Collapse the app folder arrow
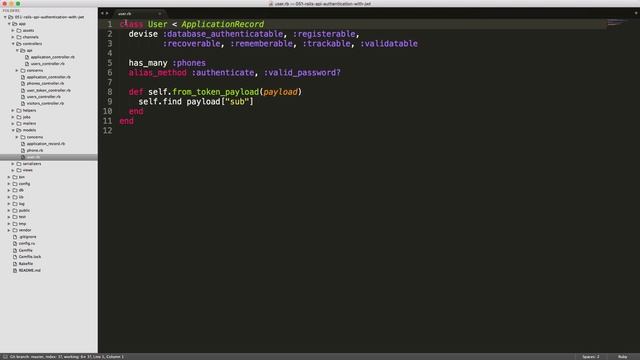 9,24
